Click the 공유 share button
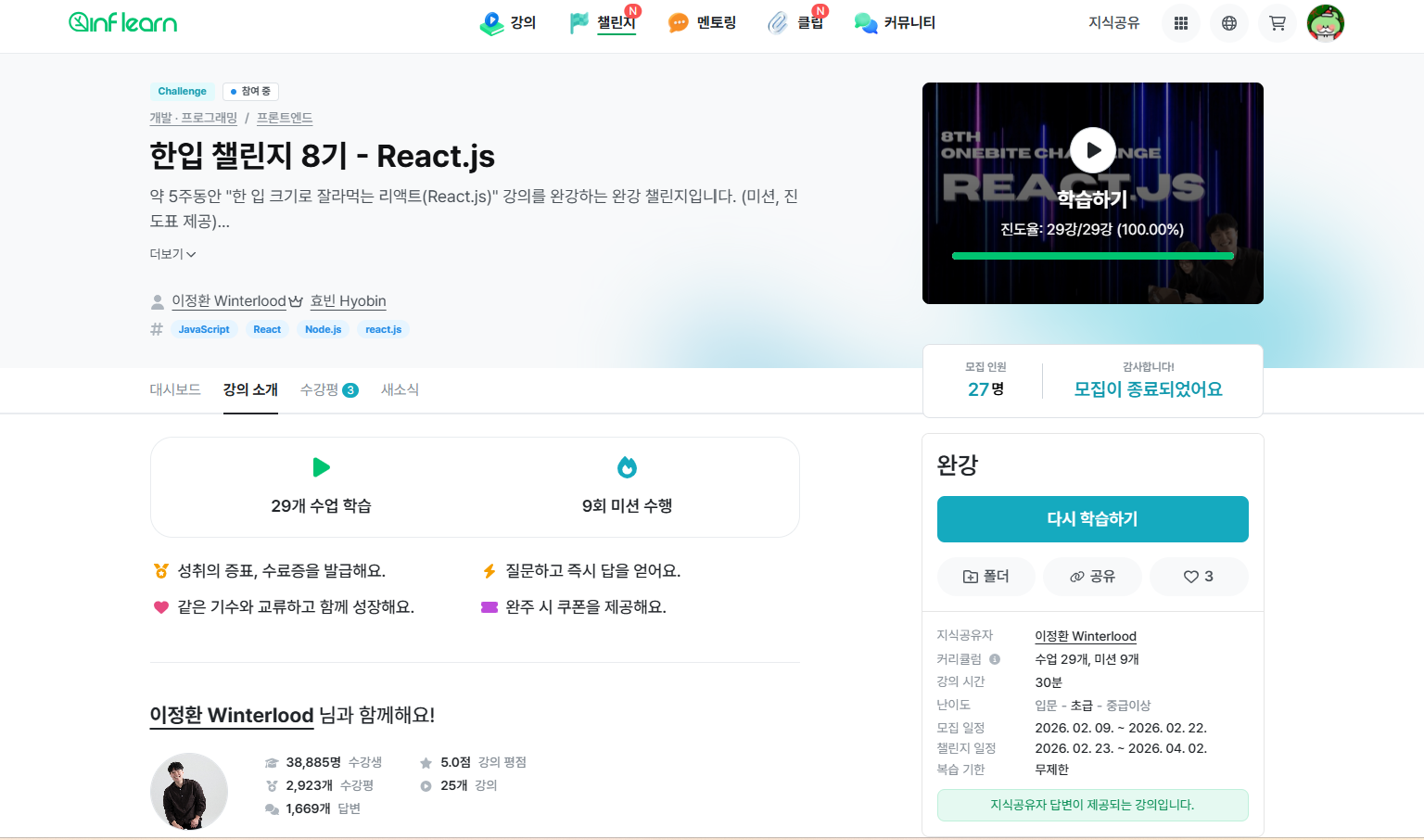 [x=1093, y=577]
